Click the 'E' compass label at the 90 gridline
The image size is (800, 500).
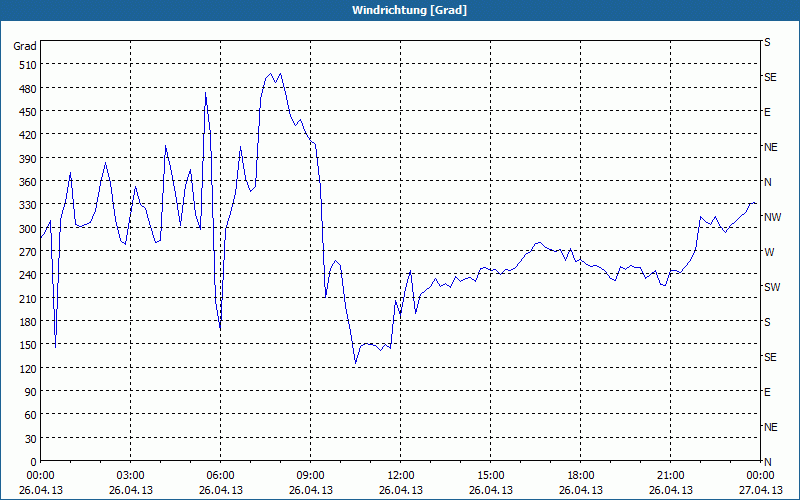pyautogui.click(x=767, y=392)
